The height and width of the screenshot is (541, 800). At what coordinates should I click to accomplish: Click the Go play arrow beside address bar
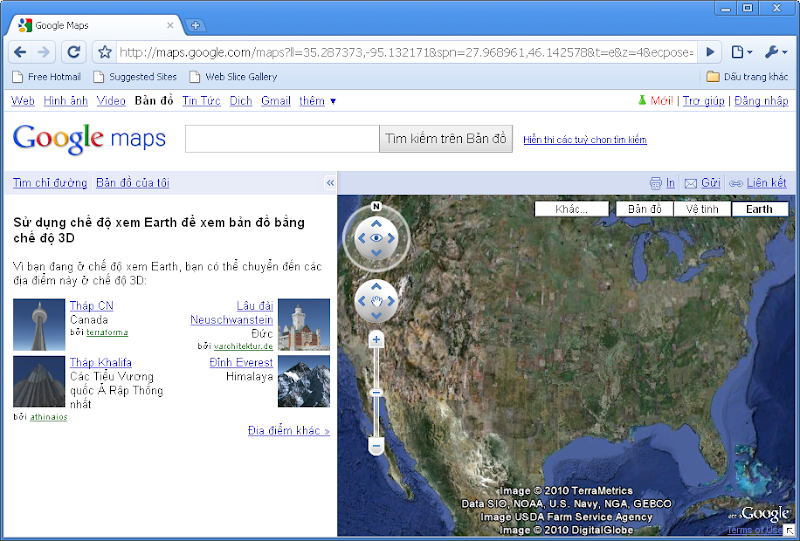point(710,52)
